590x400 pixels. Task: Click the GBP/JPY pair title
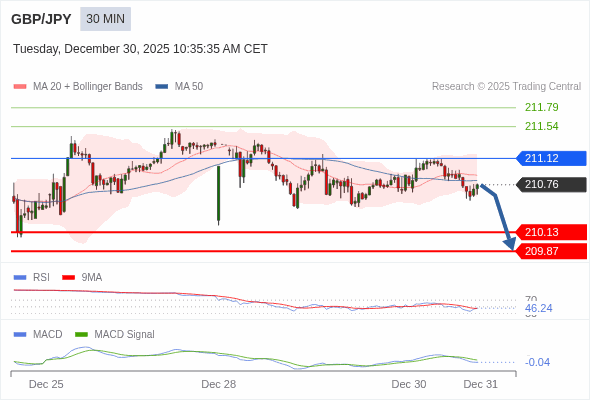pos(41,19)
